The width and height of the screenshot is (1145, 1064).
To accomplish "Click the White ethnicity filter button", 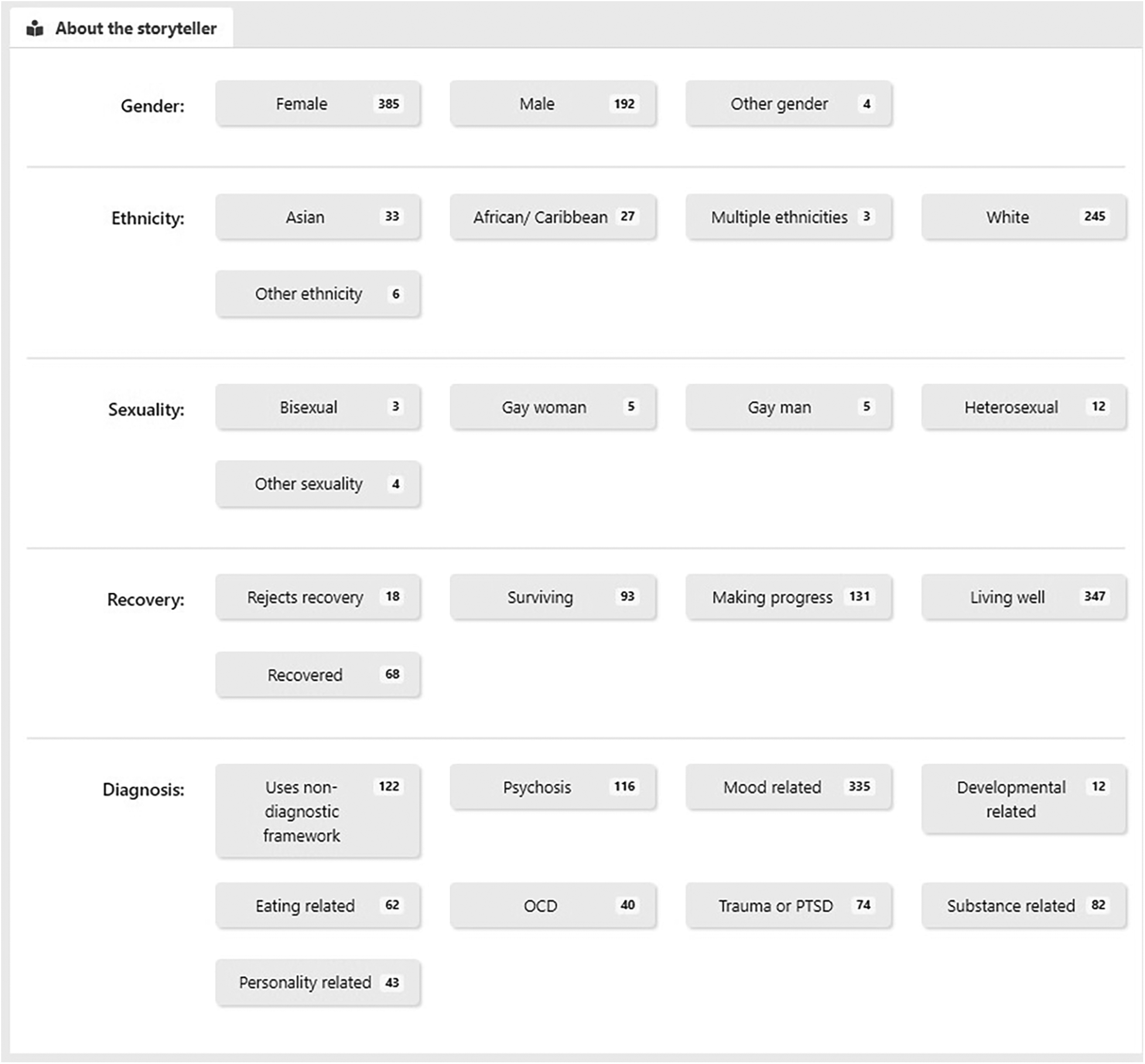I will (1023, 217).
